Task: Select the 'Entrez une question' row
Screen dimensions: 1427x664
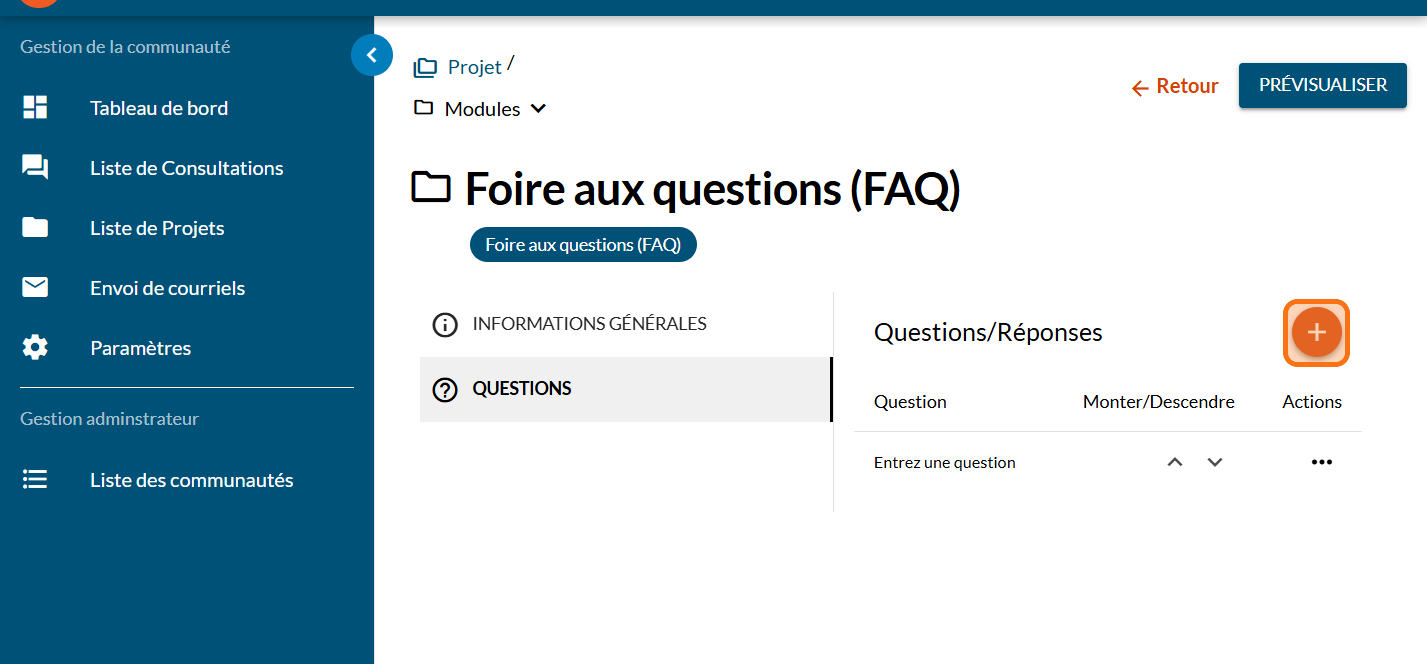Action: pyautogui.click(x=945, y=463)
